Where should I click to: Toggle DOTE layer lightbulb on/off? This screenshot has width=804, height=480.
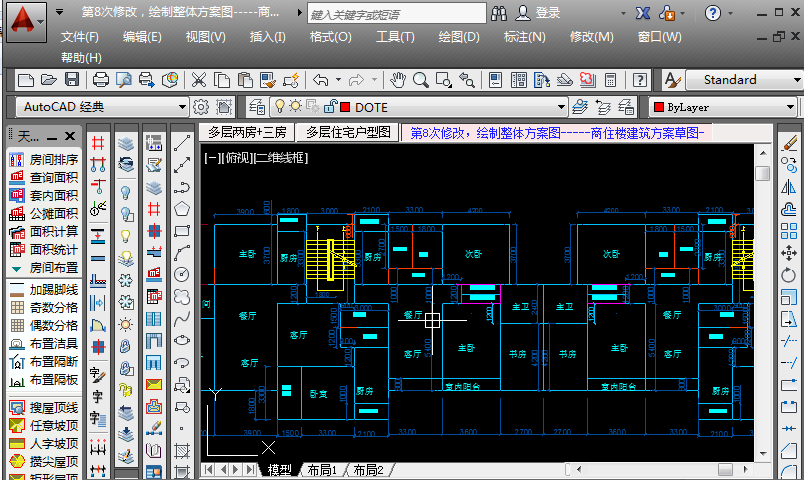pyautogui.click(x=281, y=107)
